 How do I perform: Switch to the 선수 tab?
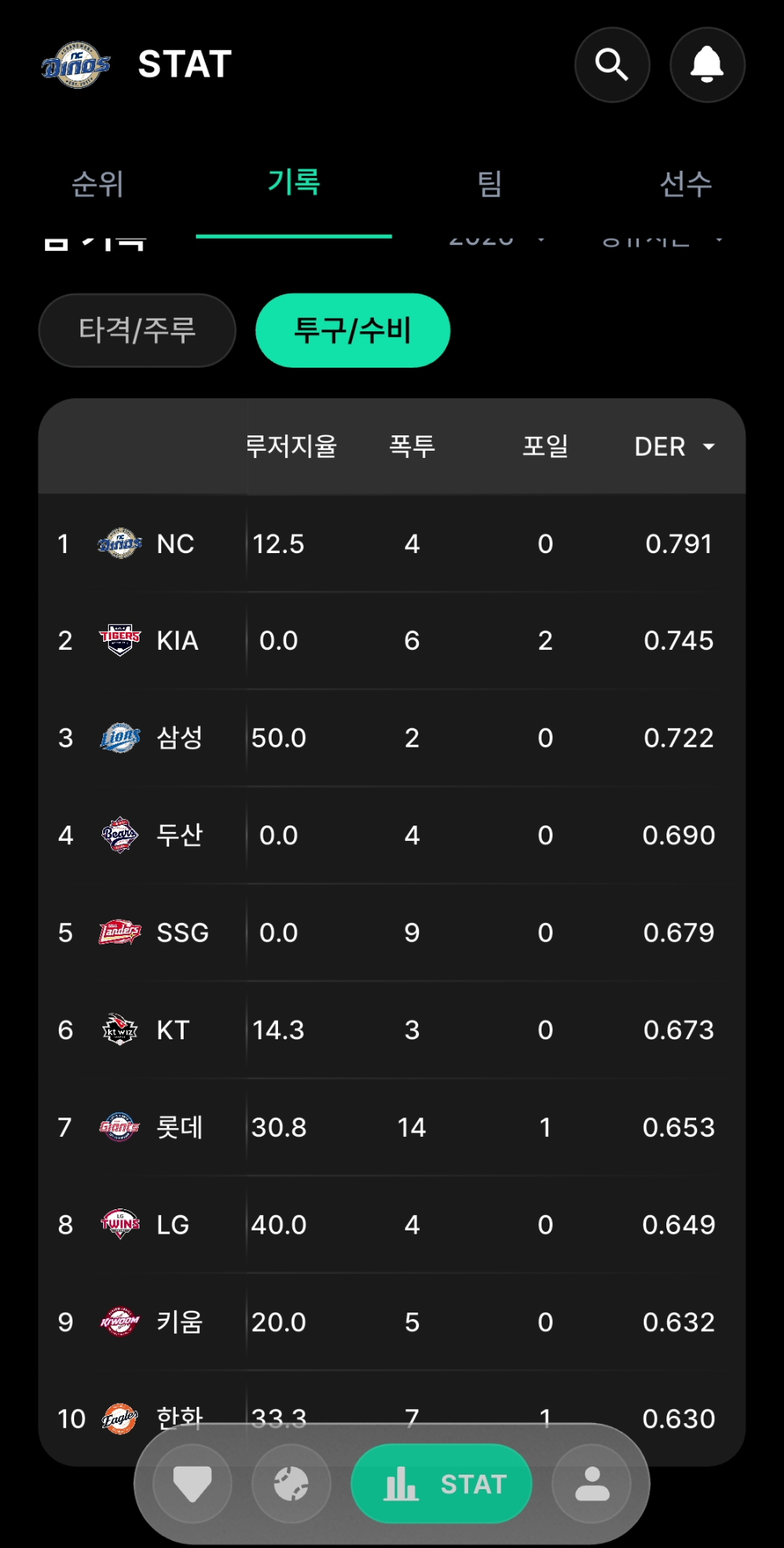click(x=686, y=184)
